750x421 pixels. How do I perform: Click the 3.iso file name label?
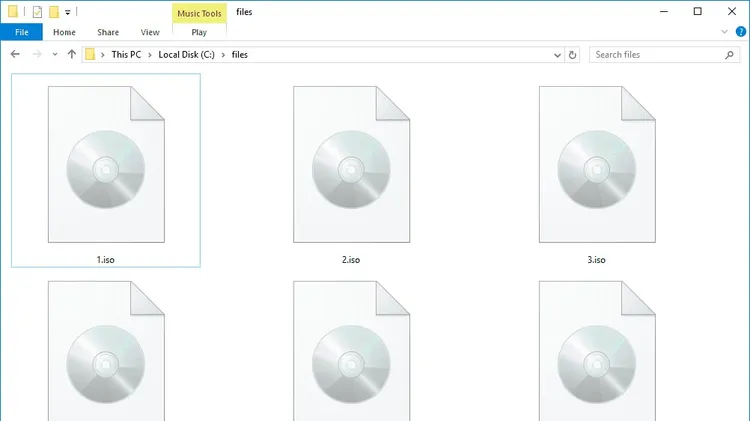(x=596, y=260)
